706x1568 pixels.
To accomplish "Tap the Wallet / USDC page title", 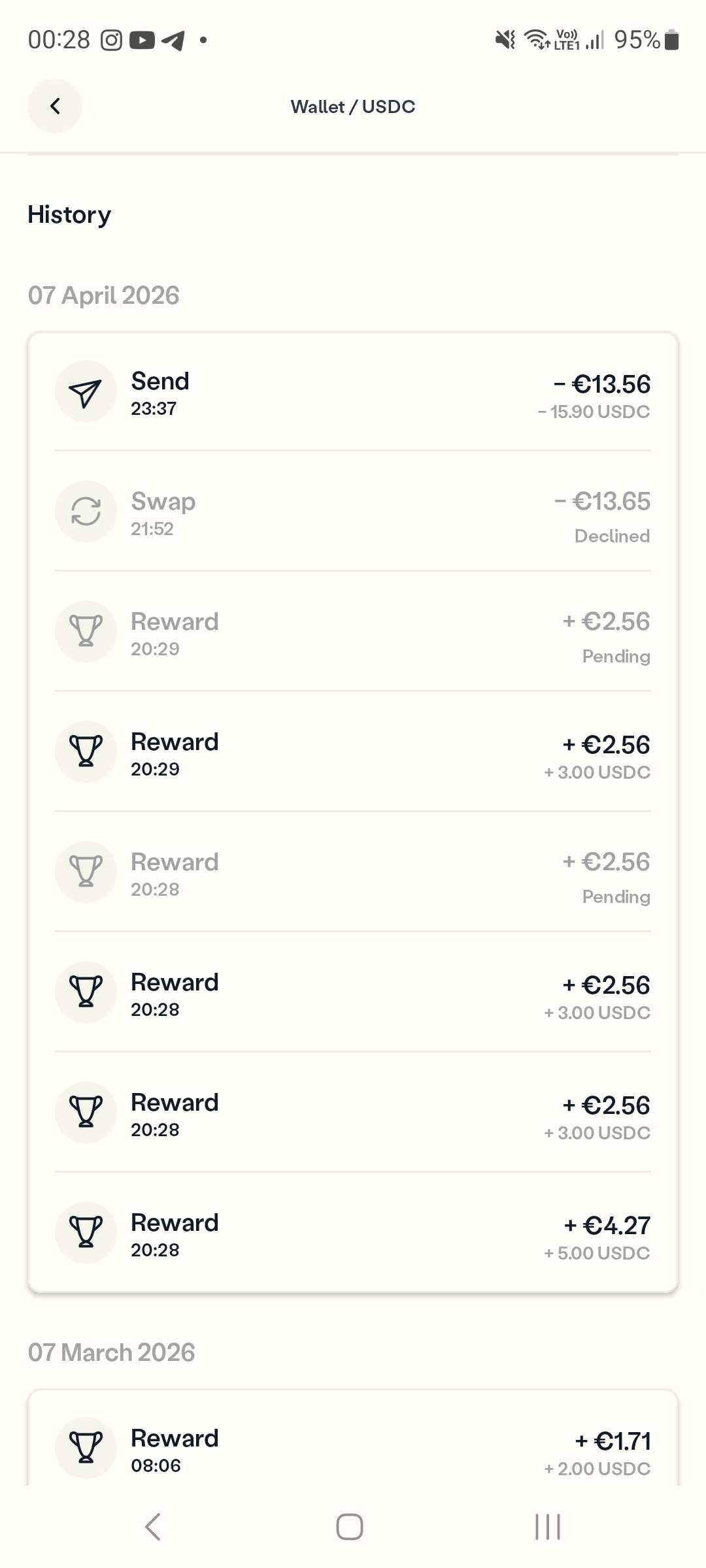I will click(x=353, y=106).
